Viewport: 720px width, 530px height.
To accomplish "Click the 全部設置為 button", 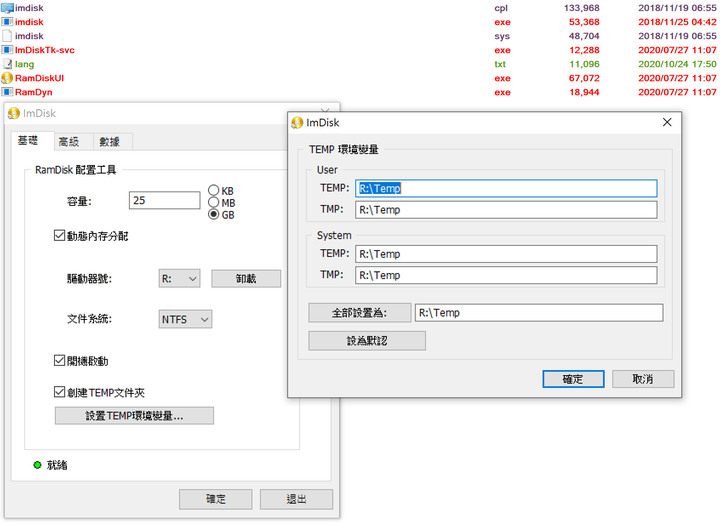I will click(360, 313).
